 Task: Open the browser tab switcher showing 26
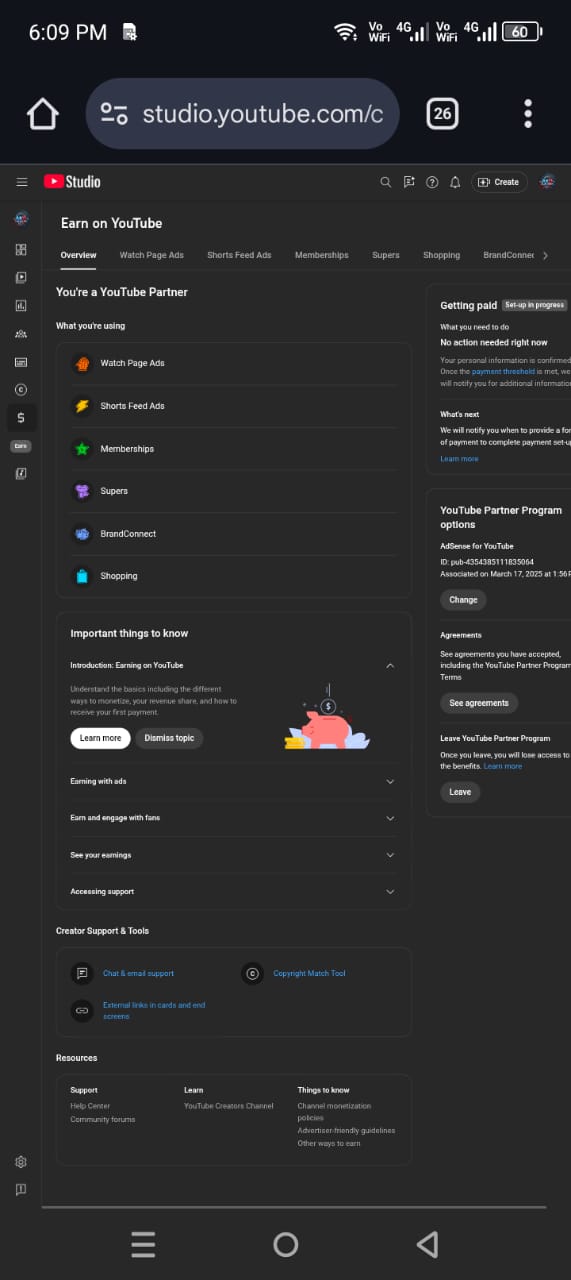click(442, 114)
